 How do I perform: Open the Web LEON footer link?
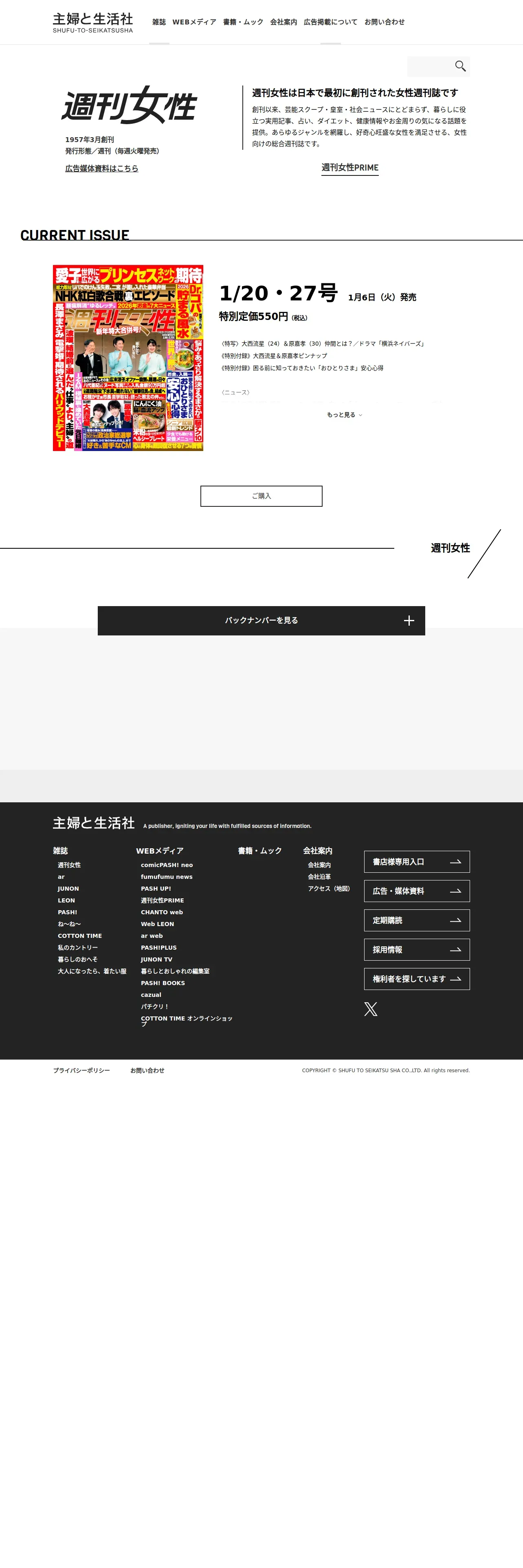tap(158, 923)
